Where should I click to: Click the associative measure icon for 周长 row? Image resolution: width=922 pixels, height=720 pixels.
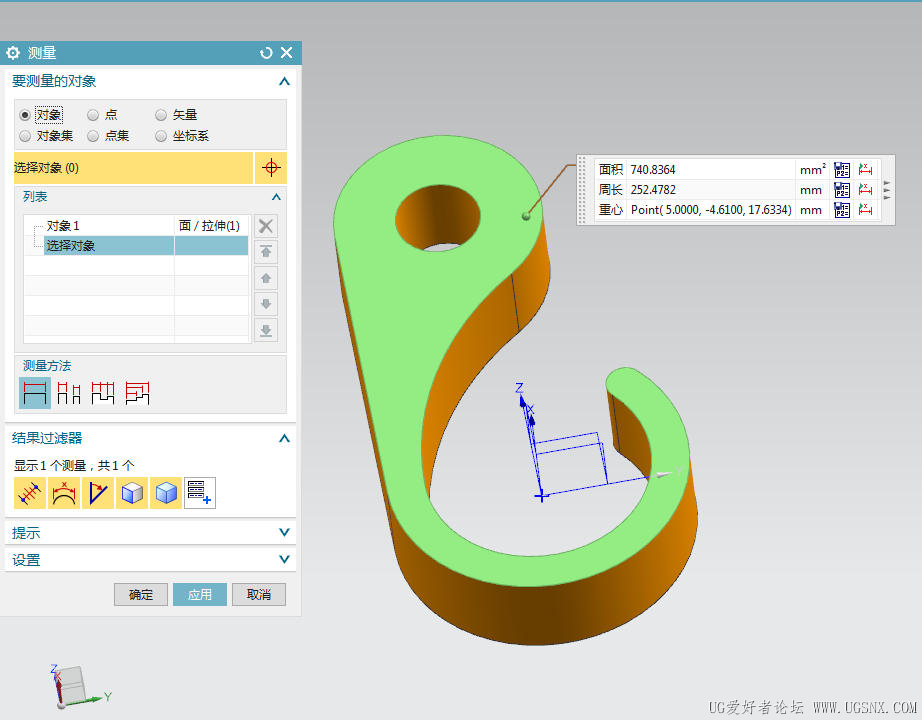865,189
